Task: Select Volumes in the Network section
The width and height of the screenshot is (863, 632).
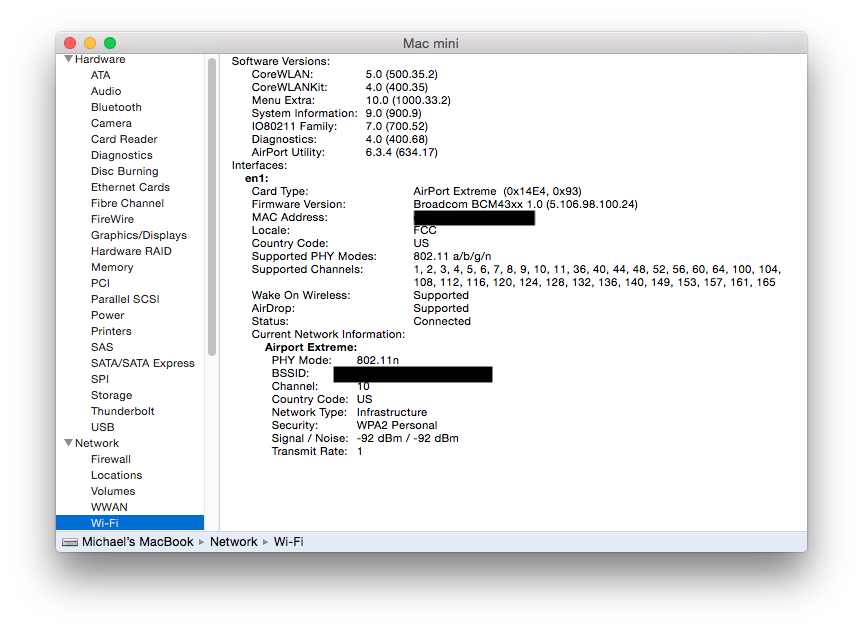Action: [x=113, y=491]
